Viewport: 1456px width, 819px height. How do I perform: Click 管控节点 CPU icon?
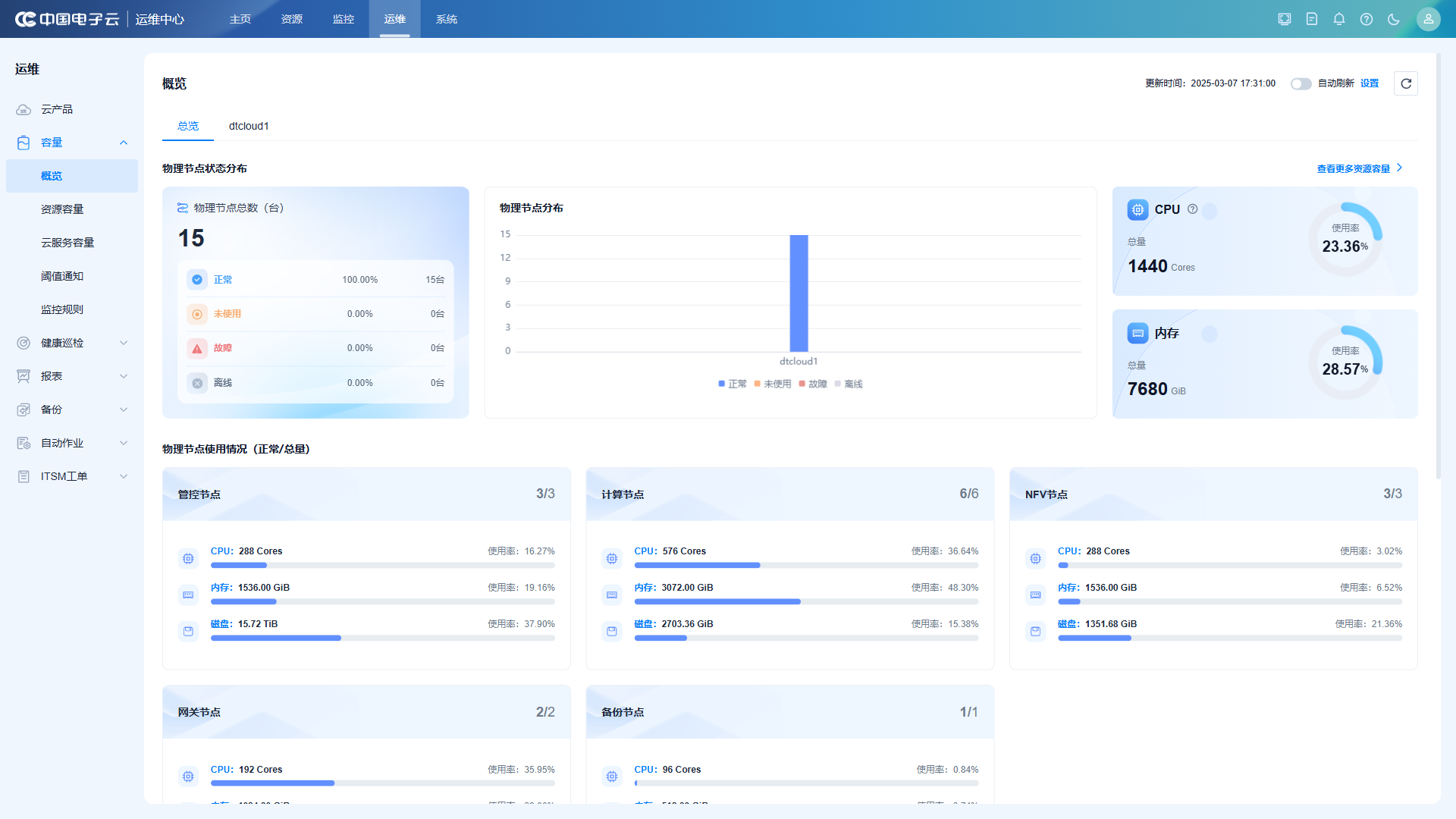188,559
